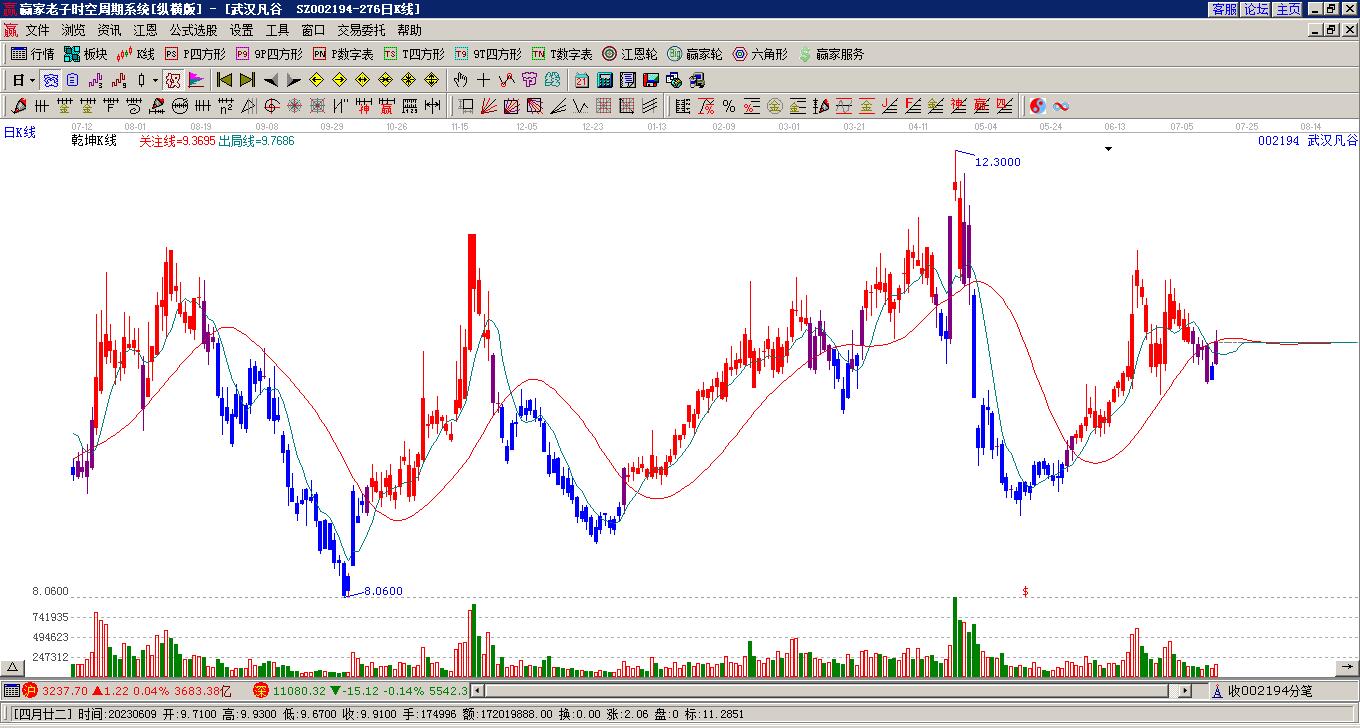The width and height of the screenshot is (1360, 728).
Task: Click the 日K线 label
Action: 20,132
